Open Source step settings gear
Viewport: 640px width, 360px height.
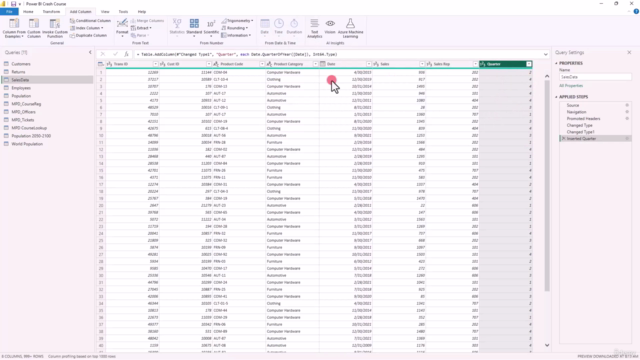tap(627, 105)
